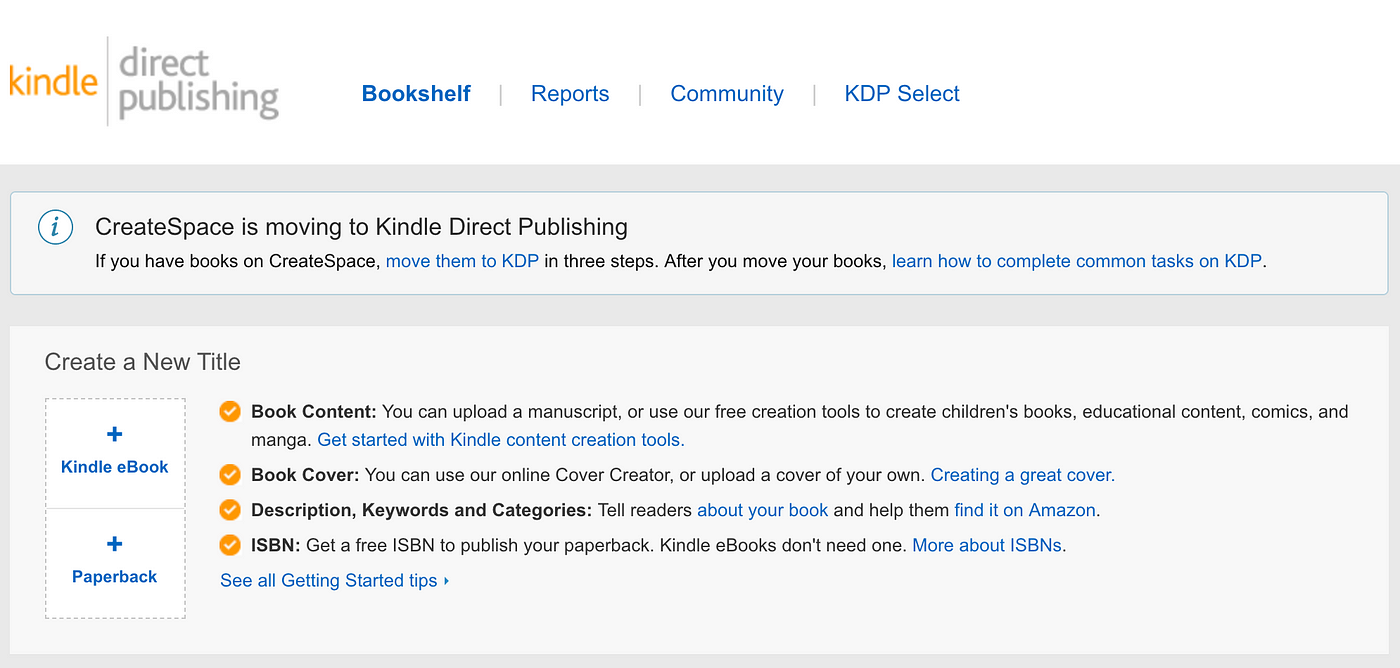Viewport: 1400px width, 668px height.
Task: Open the 'Creating a great cover' link
Action: click(x=1023, y=475)
